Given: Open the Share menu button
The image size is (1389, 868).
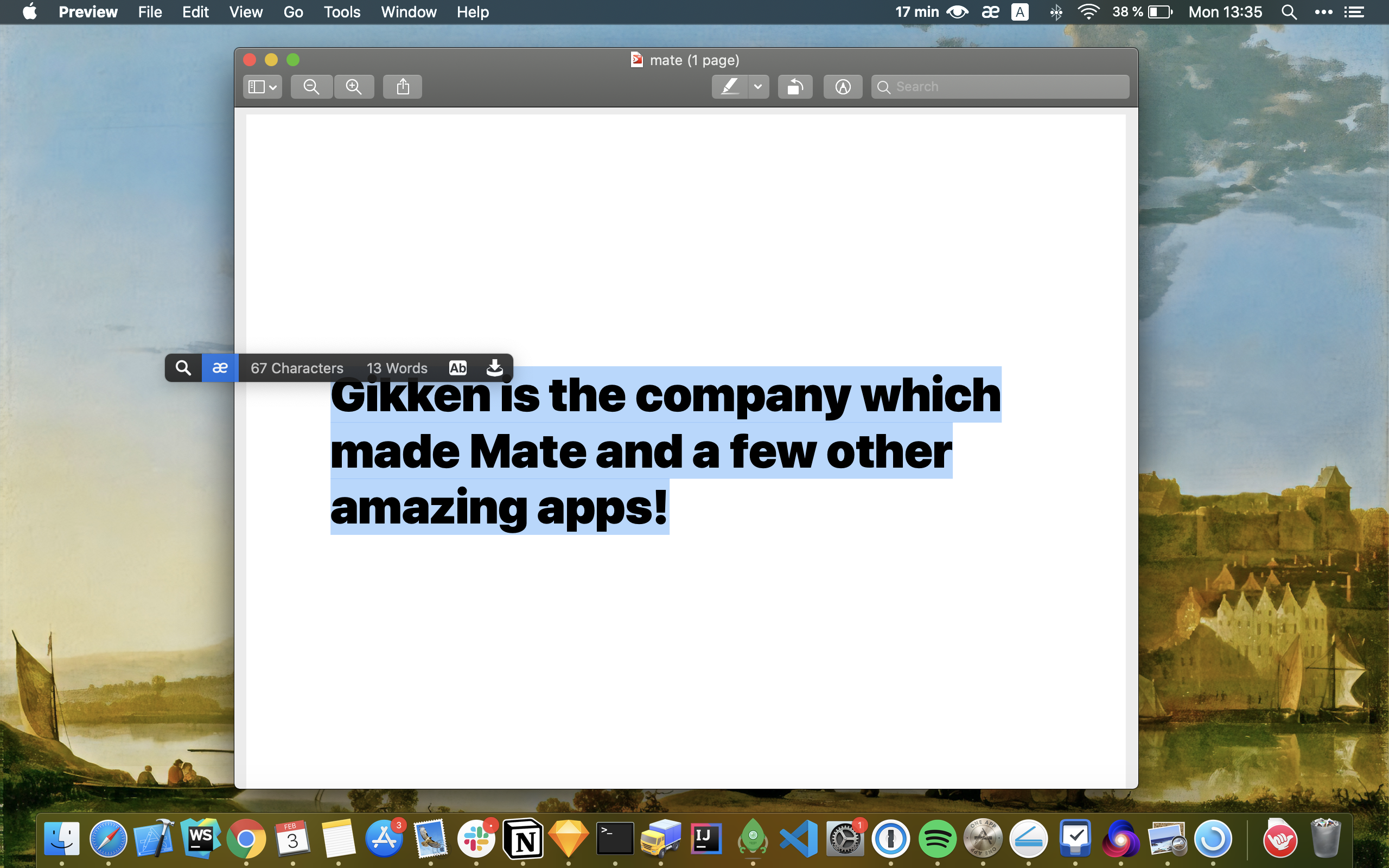Looking at the screenshot, I should tap(403, 87).
